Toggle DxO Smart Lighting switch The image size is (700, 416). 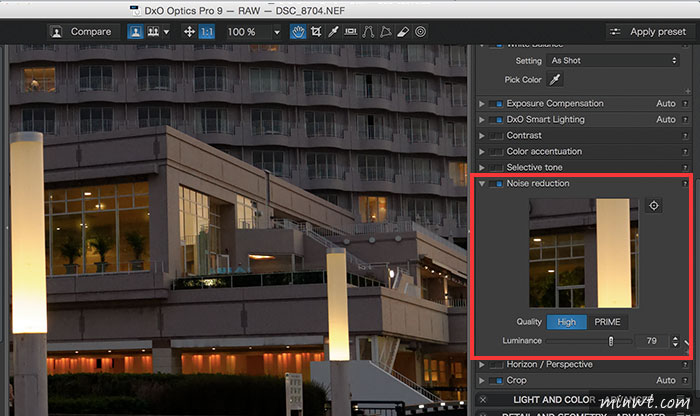click(496, 120)
